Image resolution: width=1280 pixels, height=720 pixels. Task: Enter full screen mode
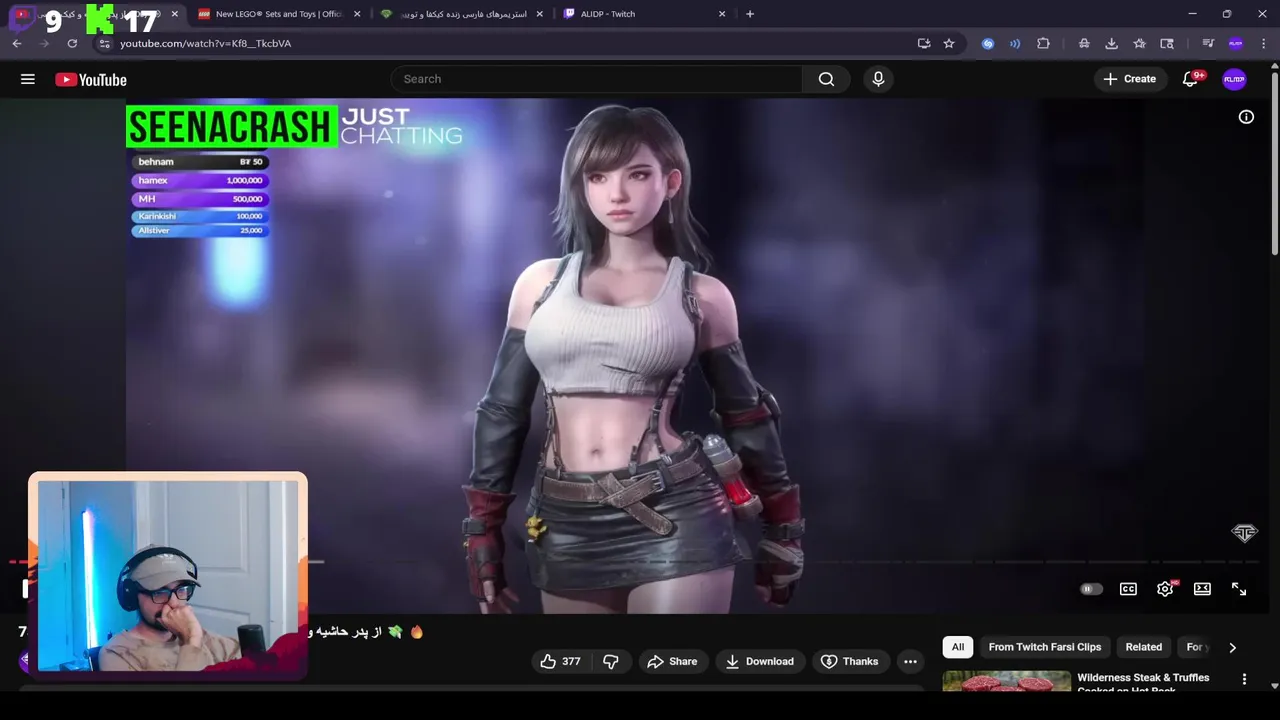[x=1239, y=589]
